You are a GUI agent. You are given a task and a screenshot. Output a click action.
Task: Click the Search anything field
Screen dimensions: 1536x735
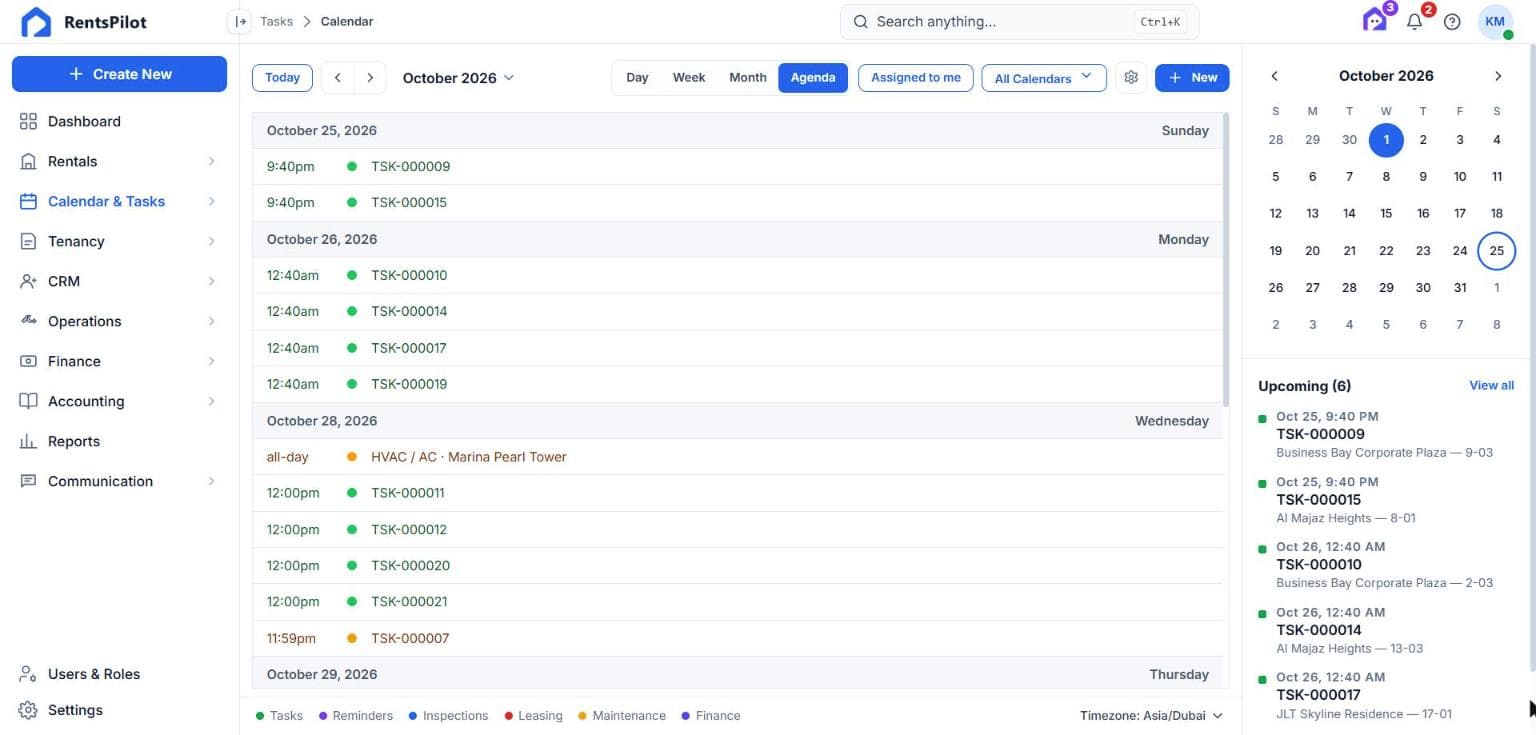click(1019, 21)
